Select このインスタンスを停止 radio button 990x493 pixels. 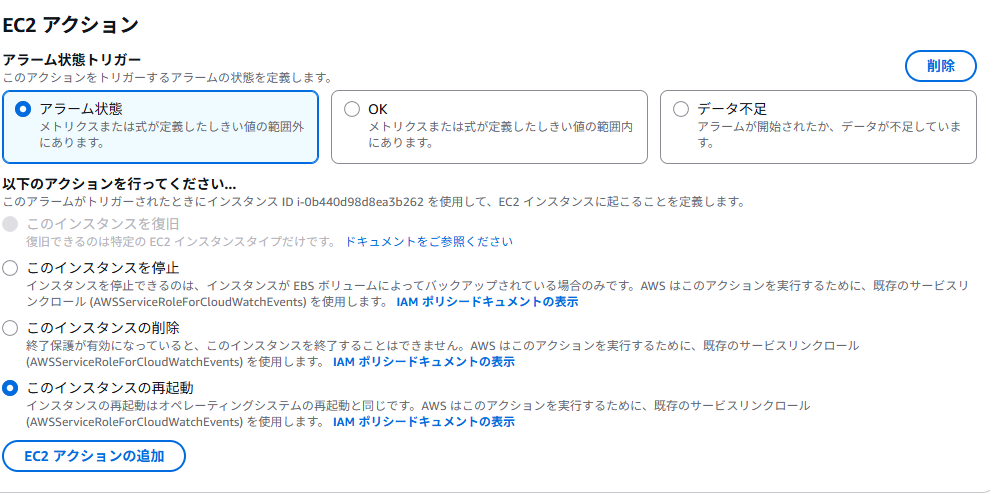pyautogui.click(x=10, y=268)
